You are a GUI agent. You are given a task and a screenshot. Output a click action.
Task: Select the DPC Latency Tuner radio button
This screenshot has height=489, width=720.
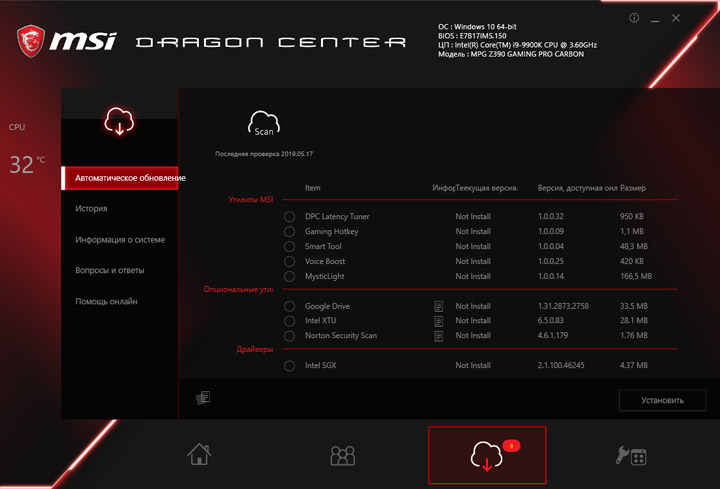(289, 216)
